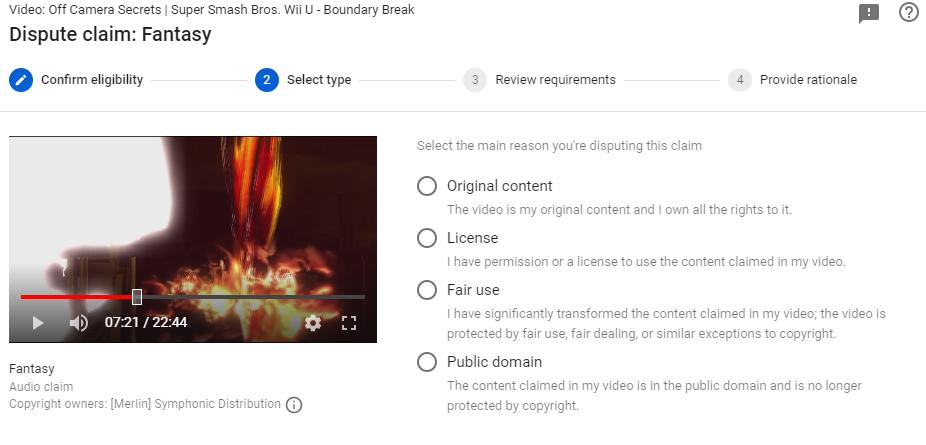Click the Confirm eligibility step label
Image resolution: width=926 pixels, height=445 pixels.
click(x=92, y=80)
